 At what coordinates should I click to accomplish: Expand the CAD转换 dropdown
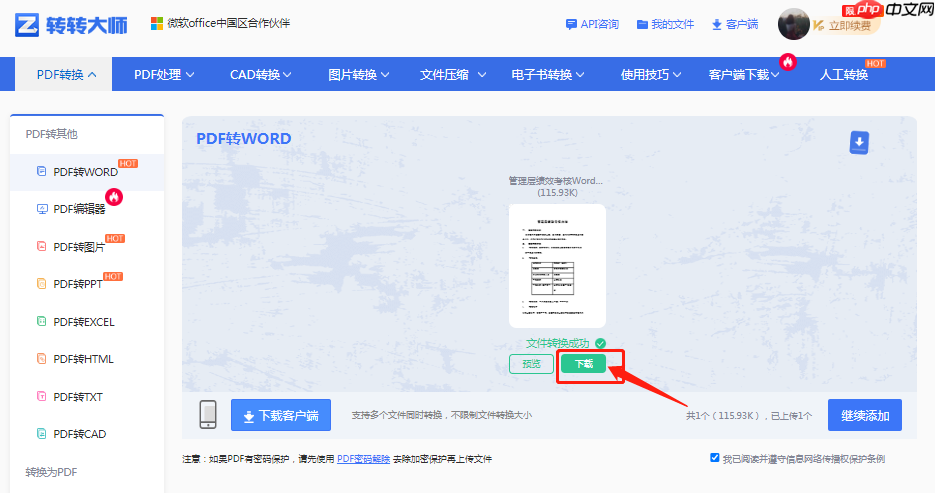[287, 75]
